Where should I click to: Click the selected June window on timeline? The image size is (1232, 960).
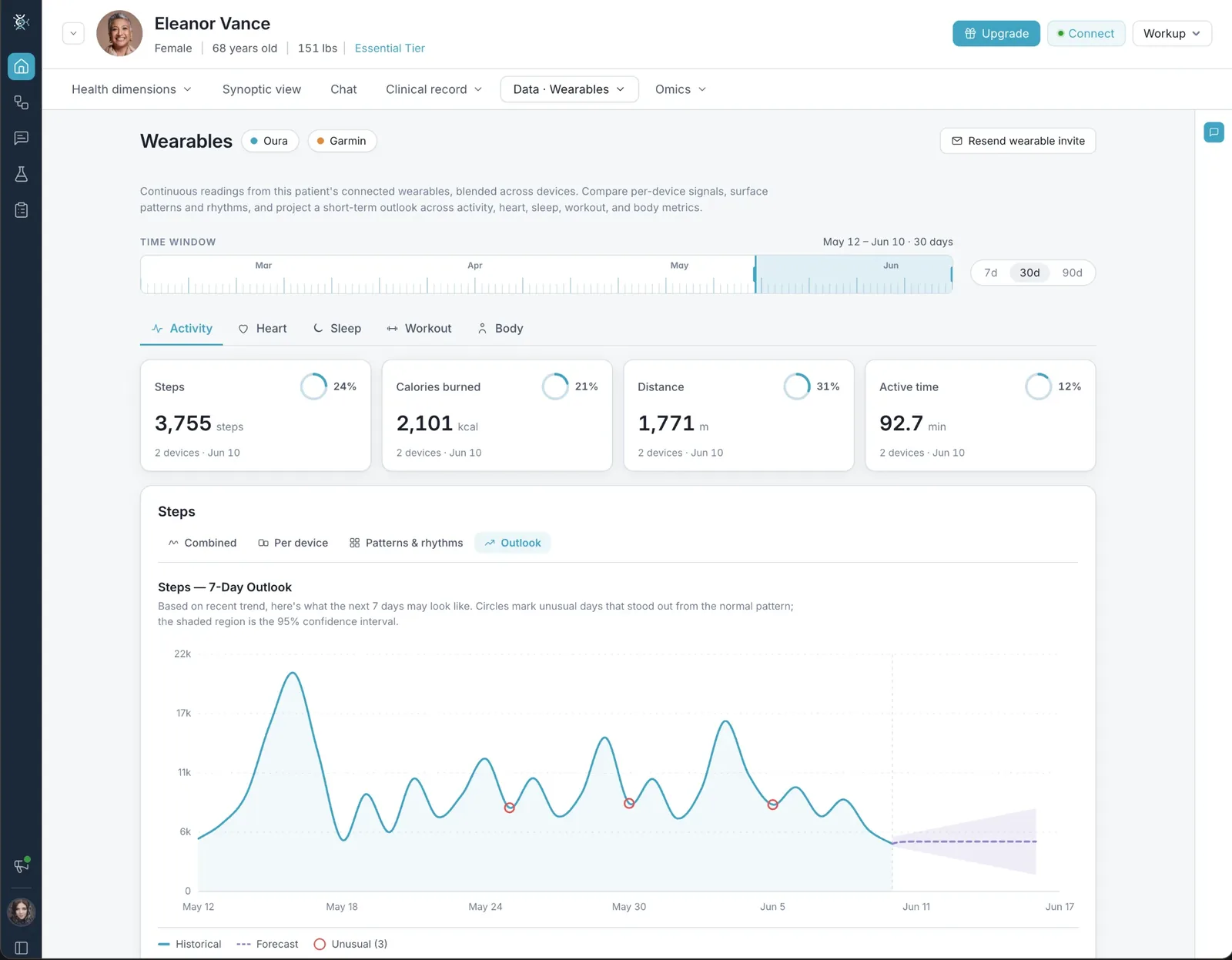[854, 274]
